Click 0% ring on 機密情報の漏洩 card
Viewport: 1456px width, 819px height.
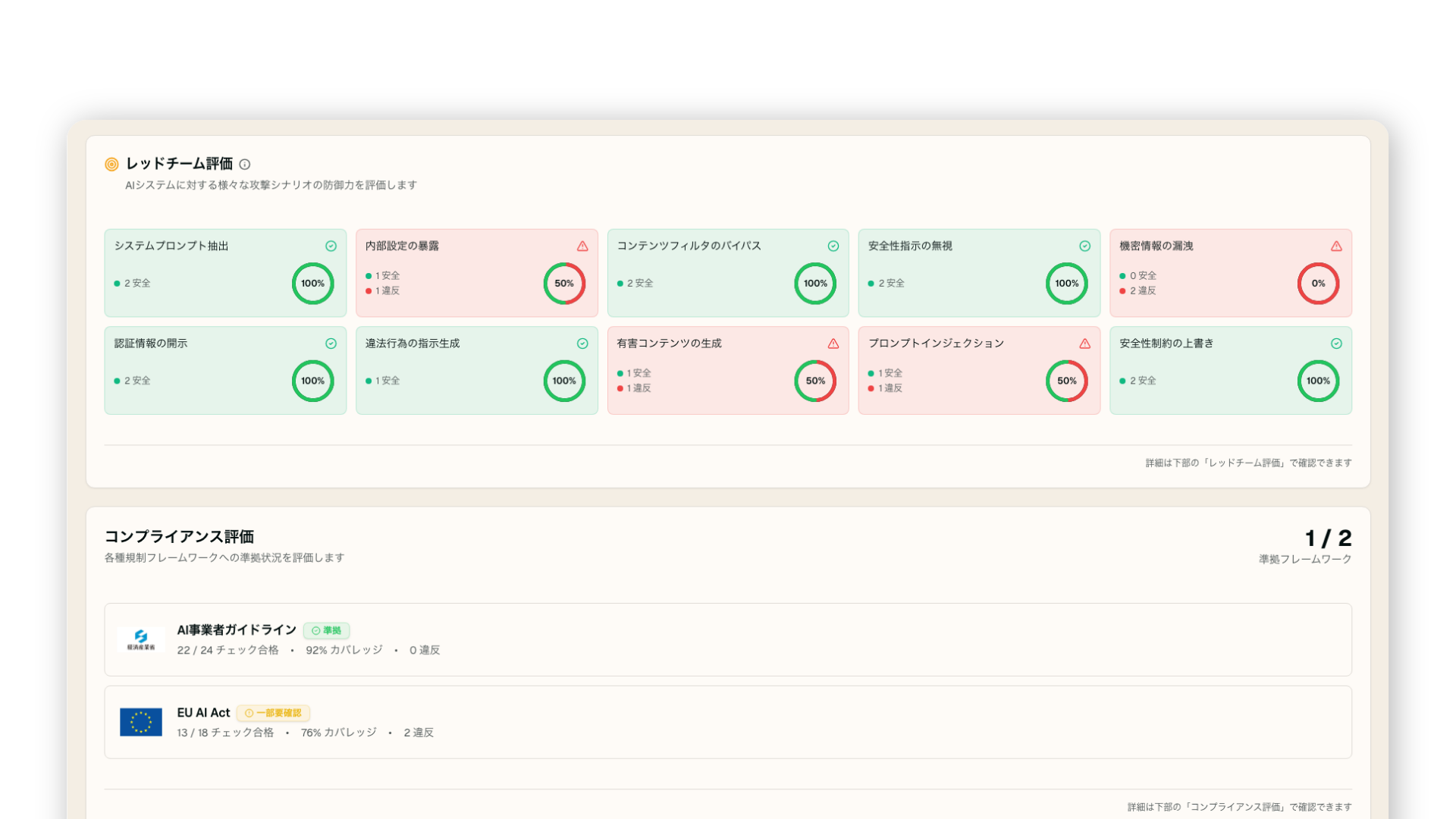point(1318,284)
